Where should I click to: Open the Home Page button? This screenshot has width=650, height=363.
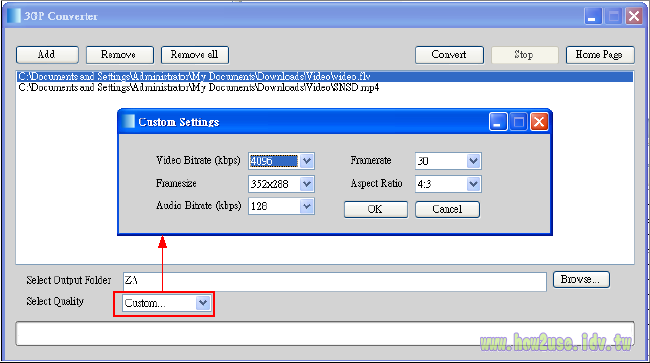point(600,55)
